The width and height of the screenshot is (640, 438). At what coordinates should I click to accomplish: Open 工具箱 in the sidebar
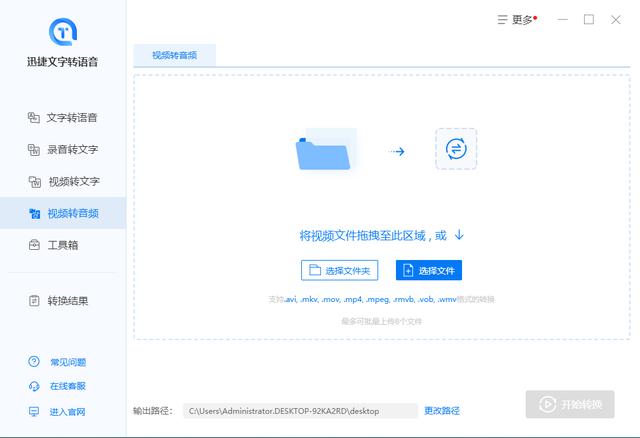(x=63, y=245)
